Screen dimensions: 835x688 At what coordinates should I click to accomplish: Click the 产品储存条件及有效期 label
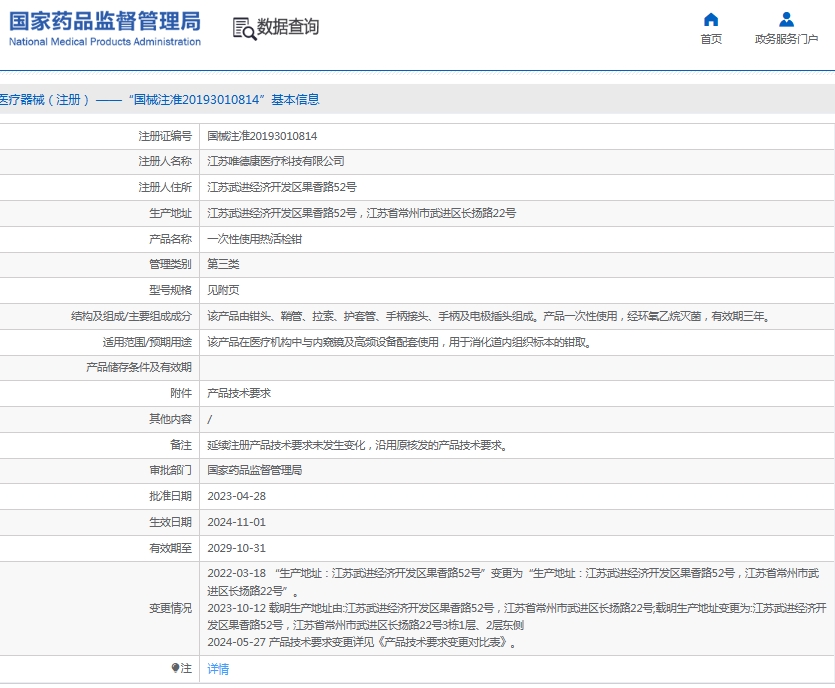coord(138,367)
